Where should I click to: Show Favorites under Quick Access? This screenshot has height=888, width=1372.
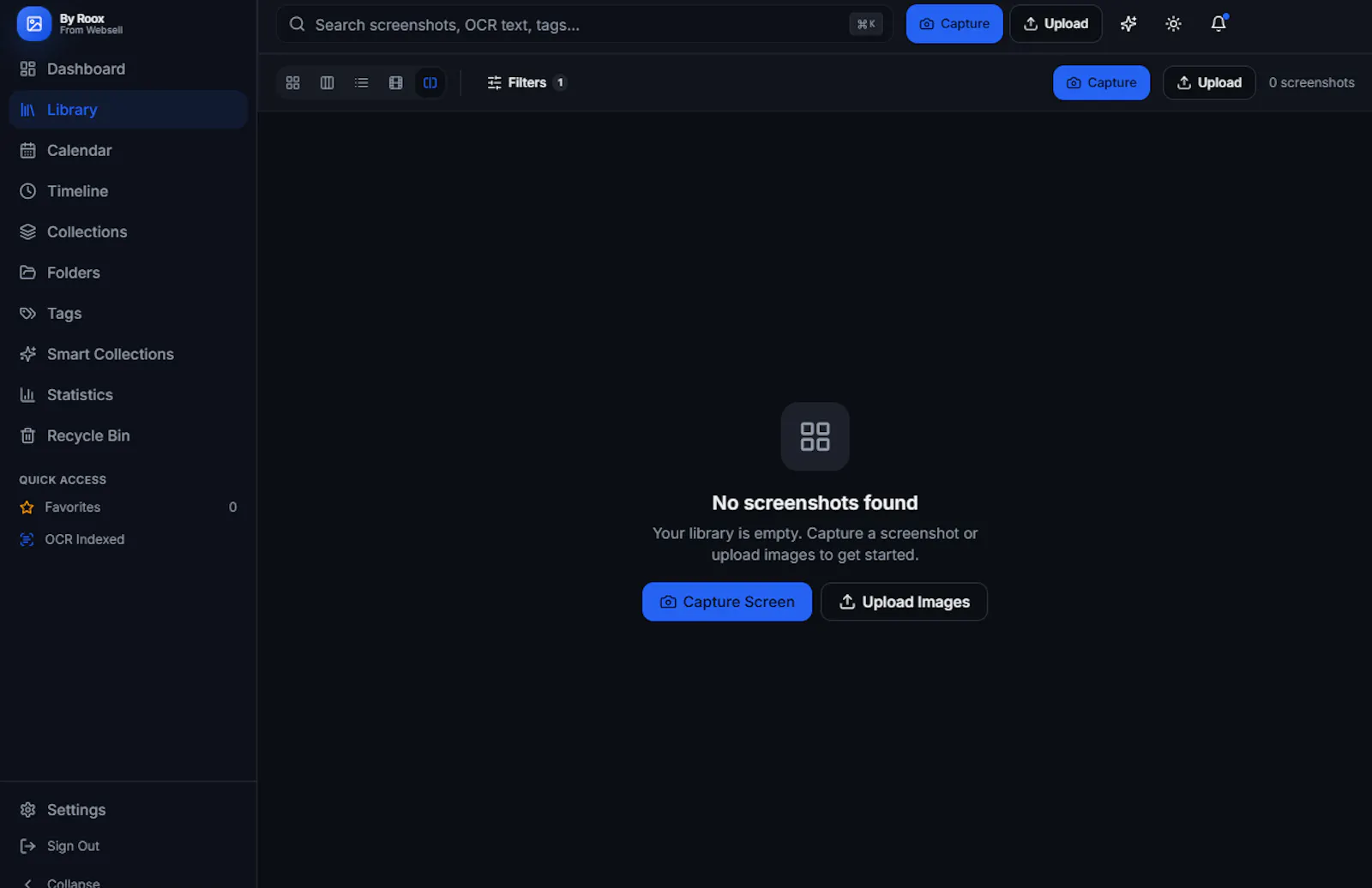(x=128, y=507)
